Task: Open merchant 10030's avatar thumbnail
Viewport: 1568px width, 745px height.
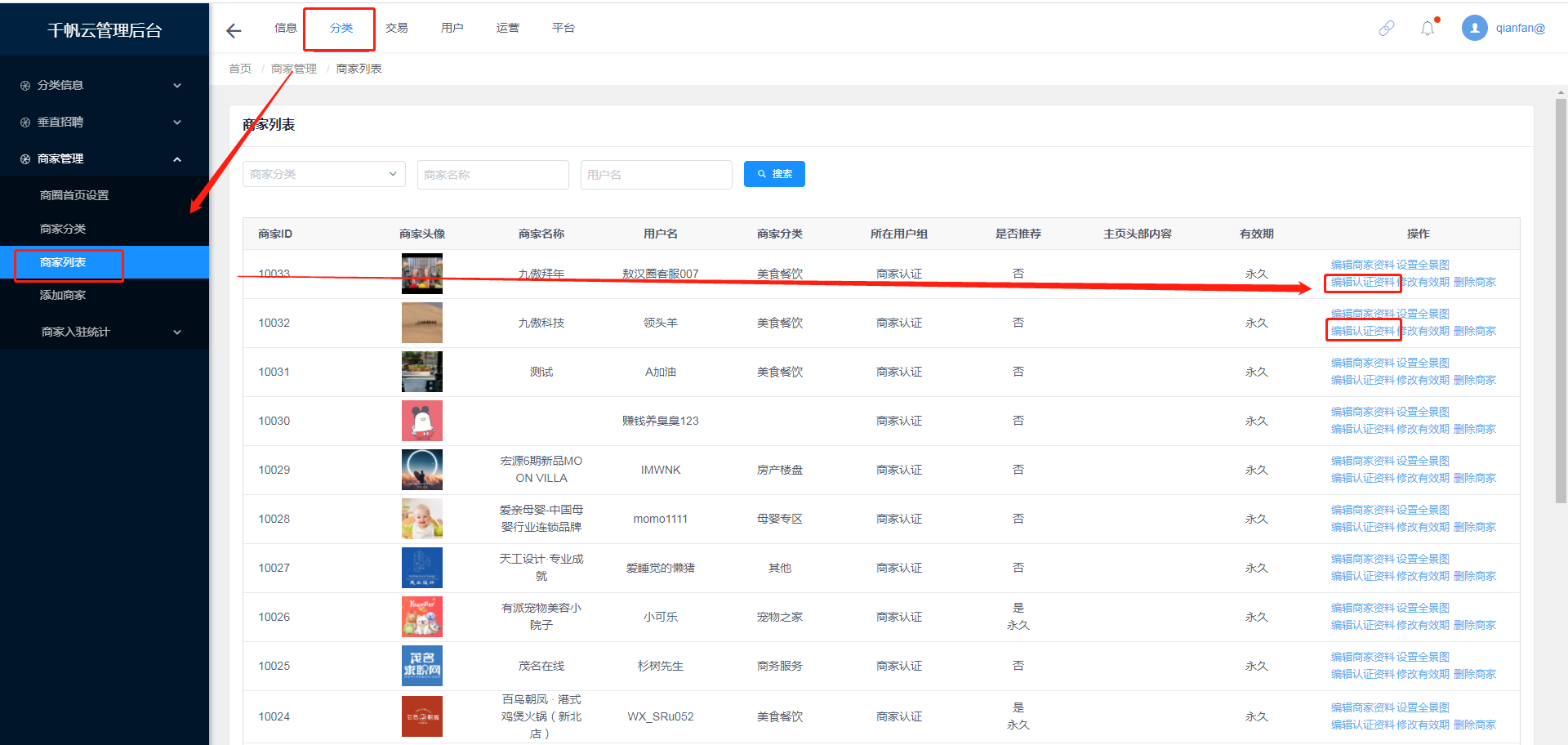Action: point(422,421)
